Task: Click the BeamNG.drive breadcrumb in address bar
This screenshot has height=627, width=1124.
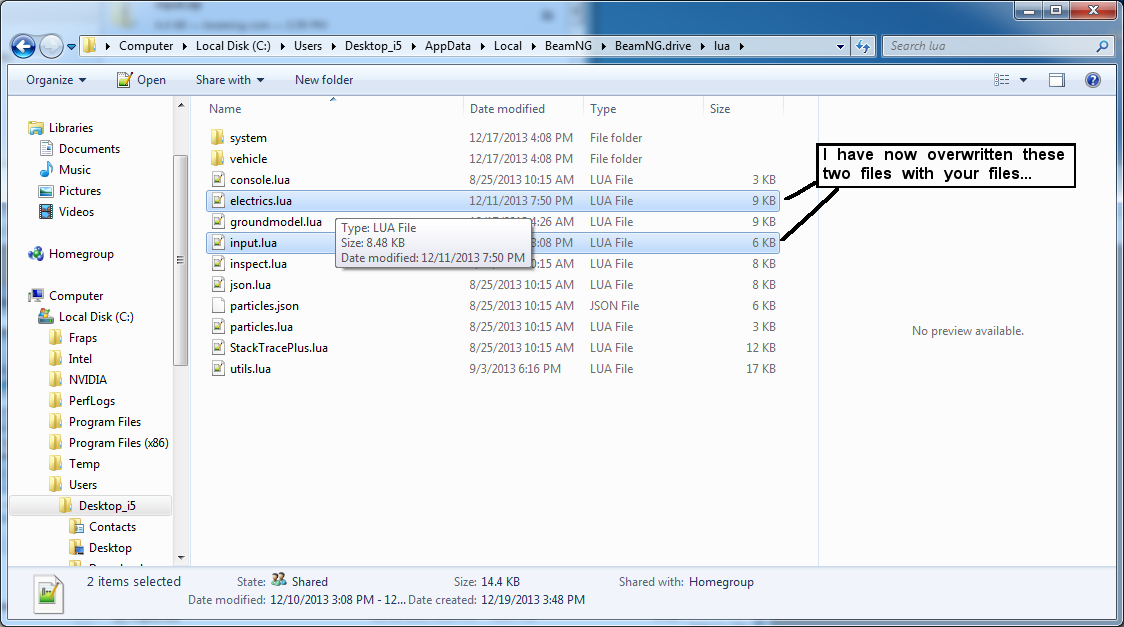Action: click(x=653, y=46)
